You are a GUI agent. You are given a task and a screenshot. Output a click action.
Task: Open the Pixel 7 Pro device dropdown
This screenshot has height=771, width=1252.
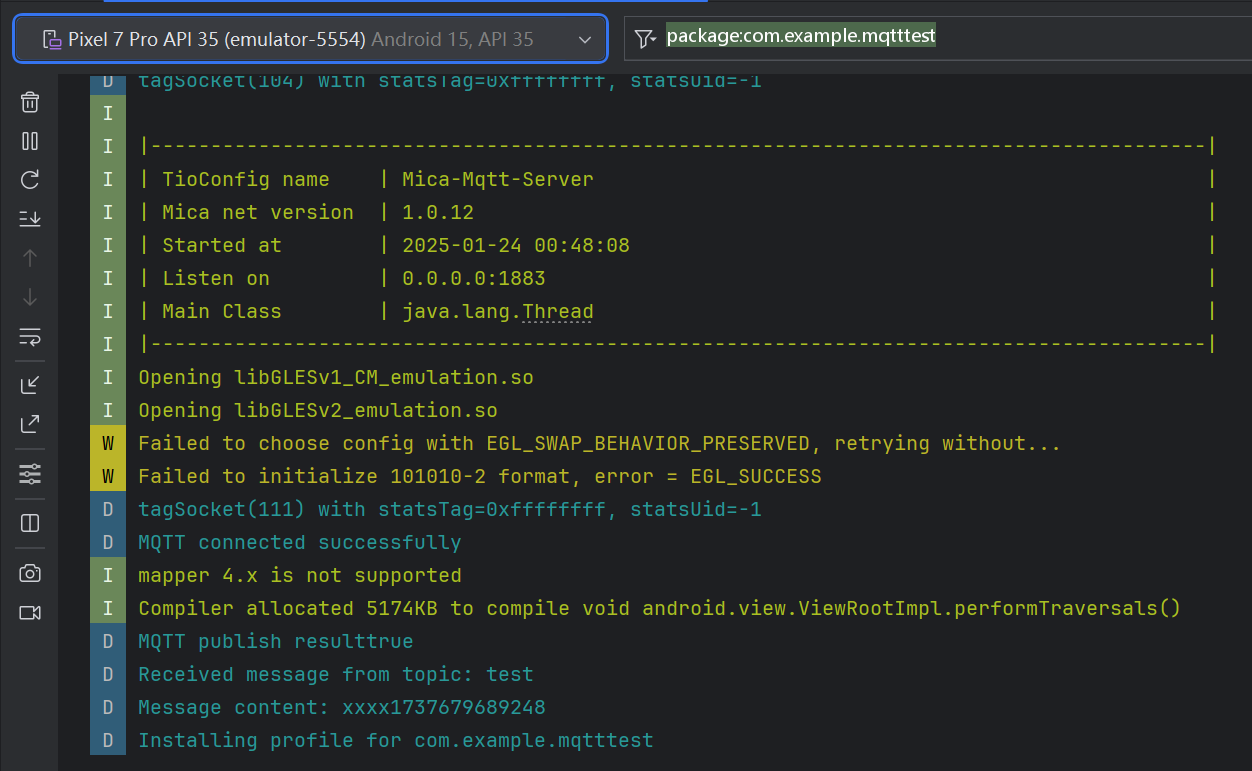coord(310,39)
